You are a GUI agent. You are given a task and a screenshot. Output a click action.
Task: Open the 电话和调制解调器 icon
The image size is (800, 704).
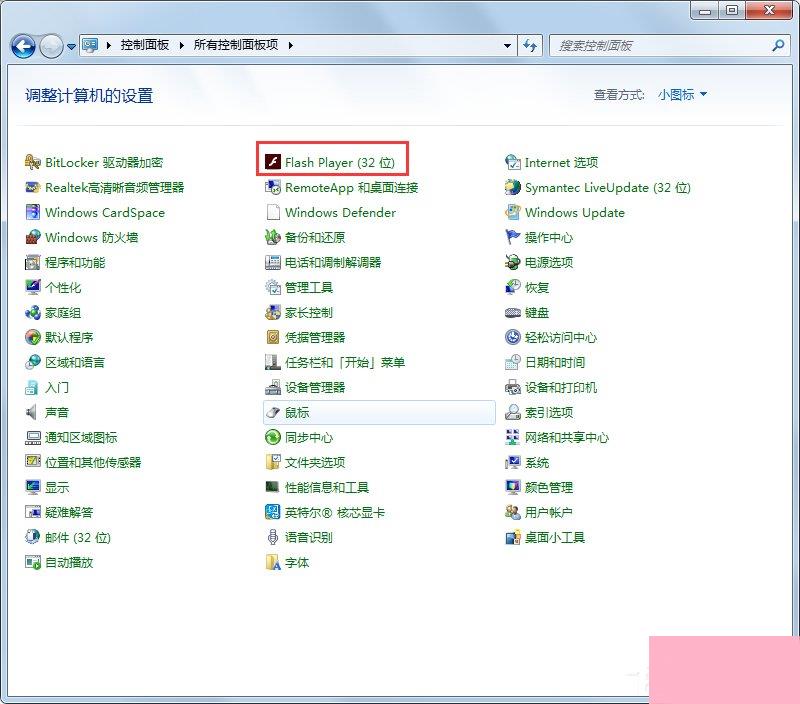pos(273,262)
